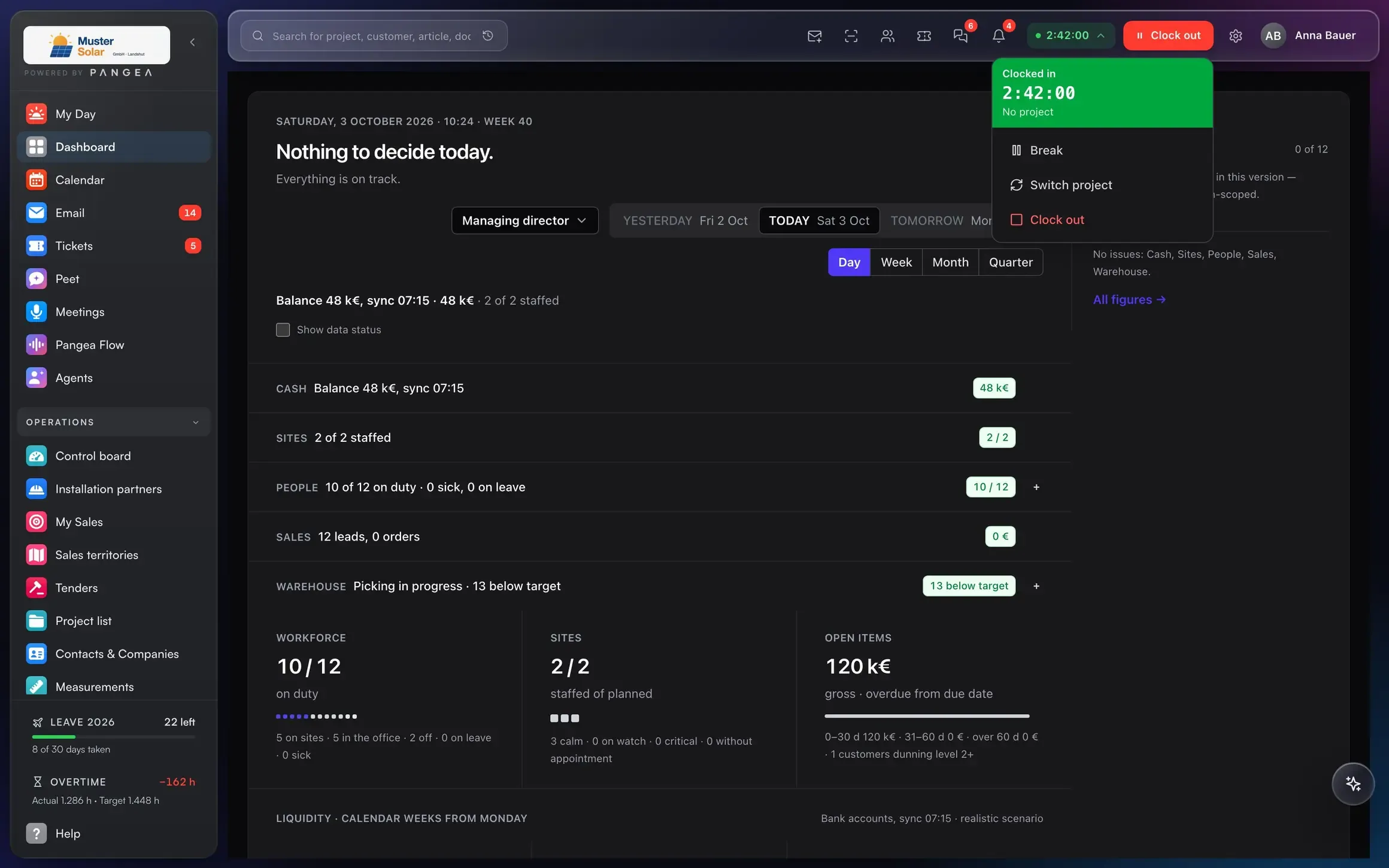
Task: Enable Show data status checkbox
Action: [283, 330]
